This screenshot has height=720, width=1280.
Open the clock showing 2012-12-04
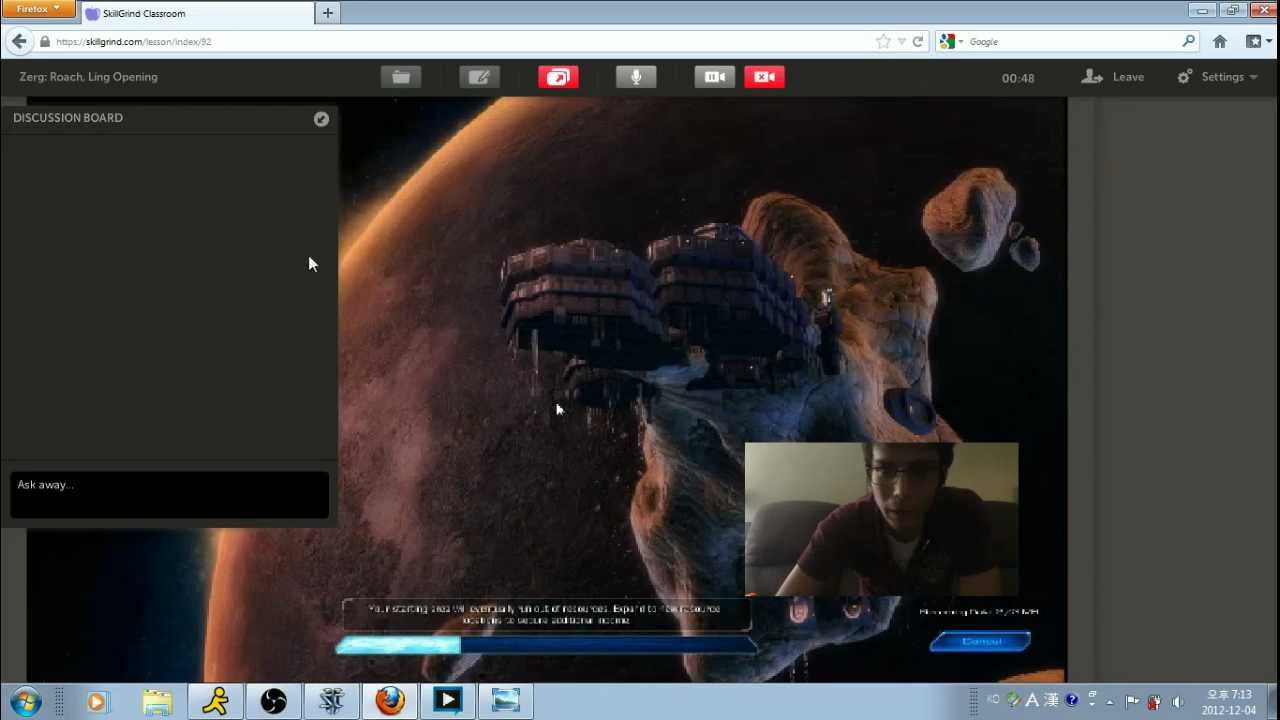click(1229, 702)
